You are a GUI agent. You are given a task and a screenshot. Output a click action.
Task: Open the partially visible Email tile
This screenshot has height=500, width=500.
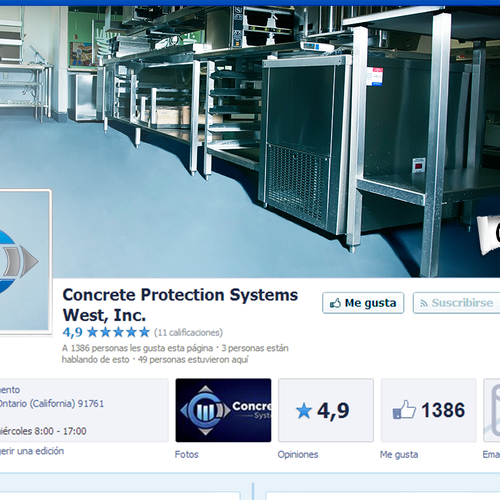coord(492,410)
